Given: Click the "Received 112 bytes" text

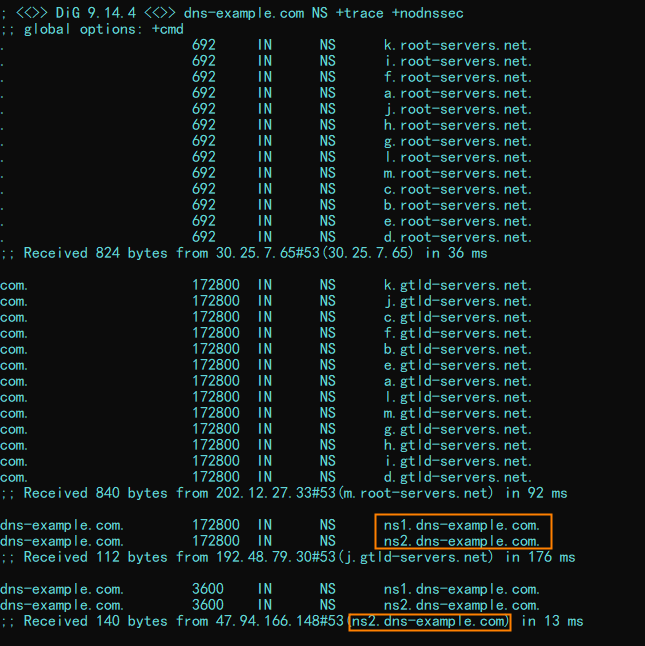Looking at the screenshot, I should pos(96,557).
